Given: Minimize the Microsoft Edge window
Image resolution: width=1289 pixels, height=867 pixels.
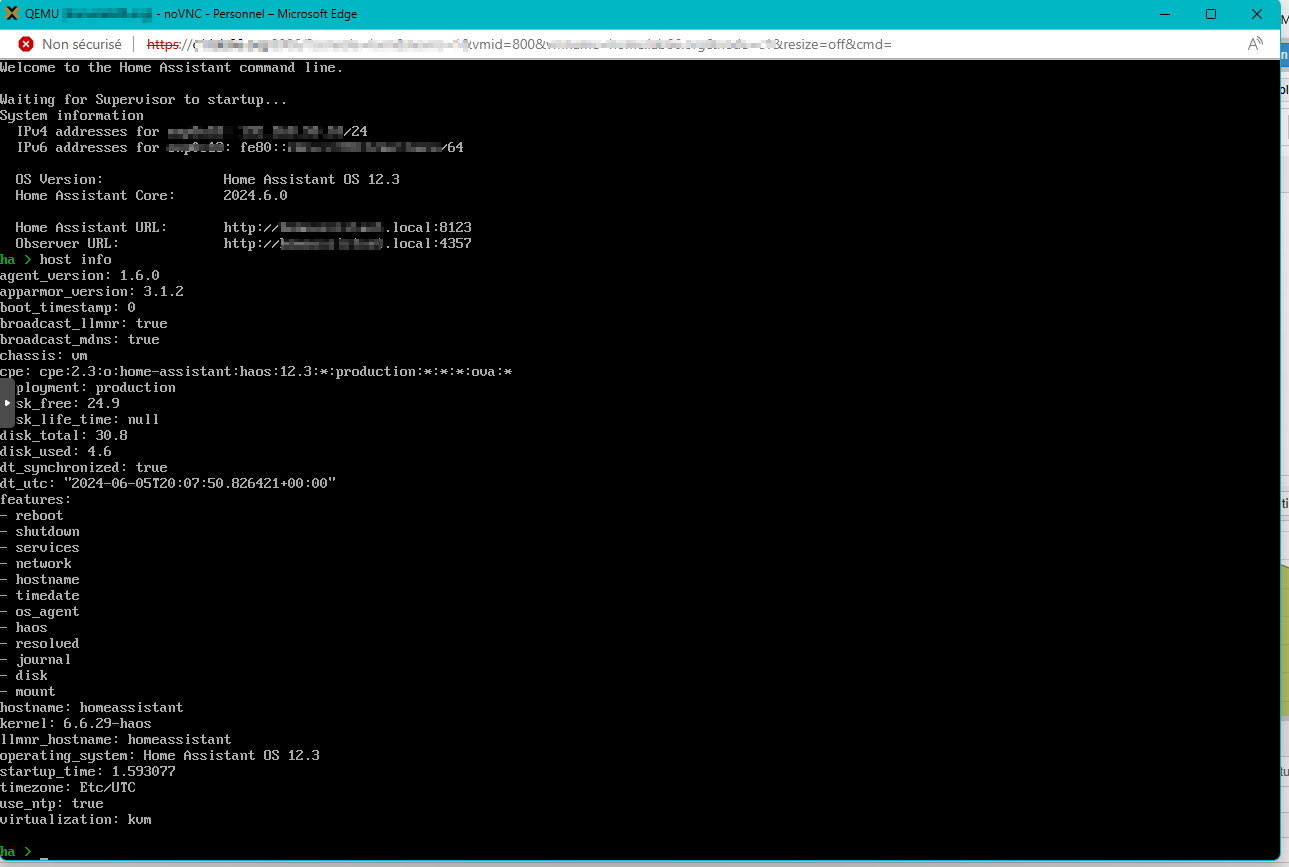Looking at the screenshot, I should 1164,14.
